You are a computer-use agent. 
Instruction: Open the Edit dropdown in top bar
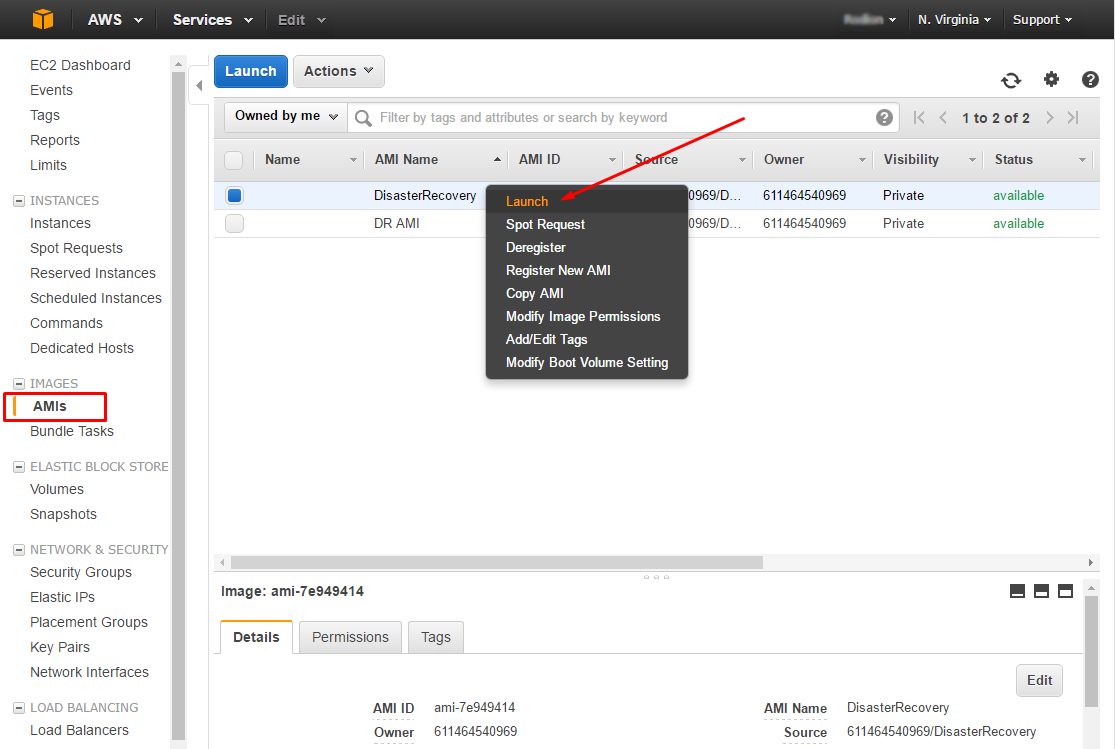[x=302, y=20]
